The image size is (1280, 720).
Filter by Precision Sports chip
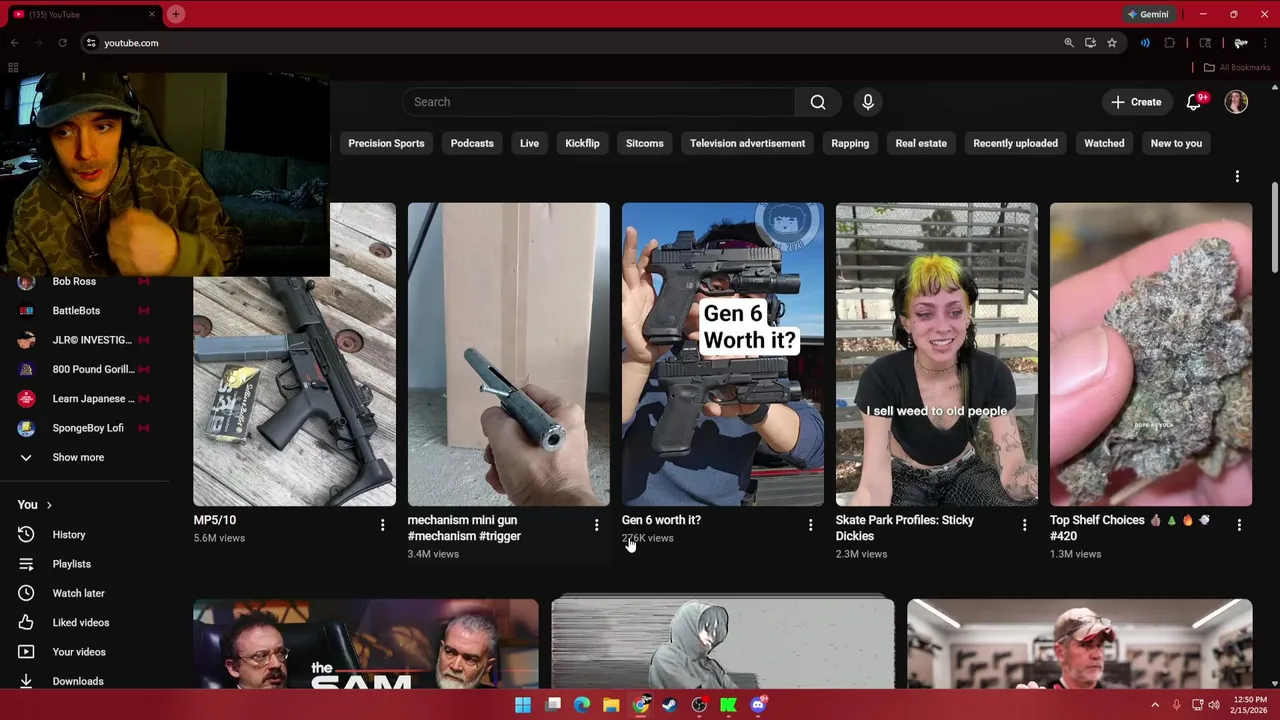click(x=386, y=143)
